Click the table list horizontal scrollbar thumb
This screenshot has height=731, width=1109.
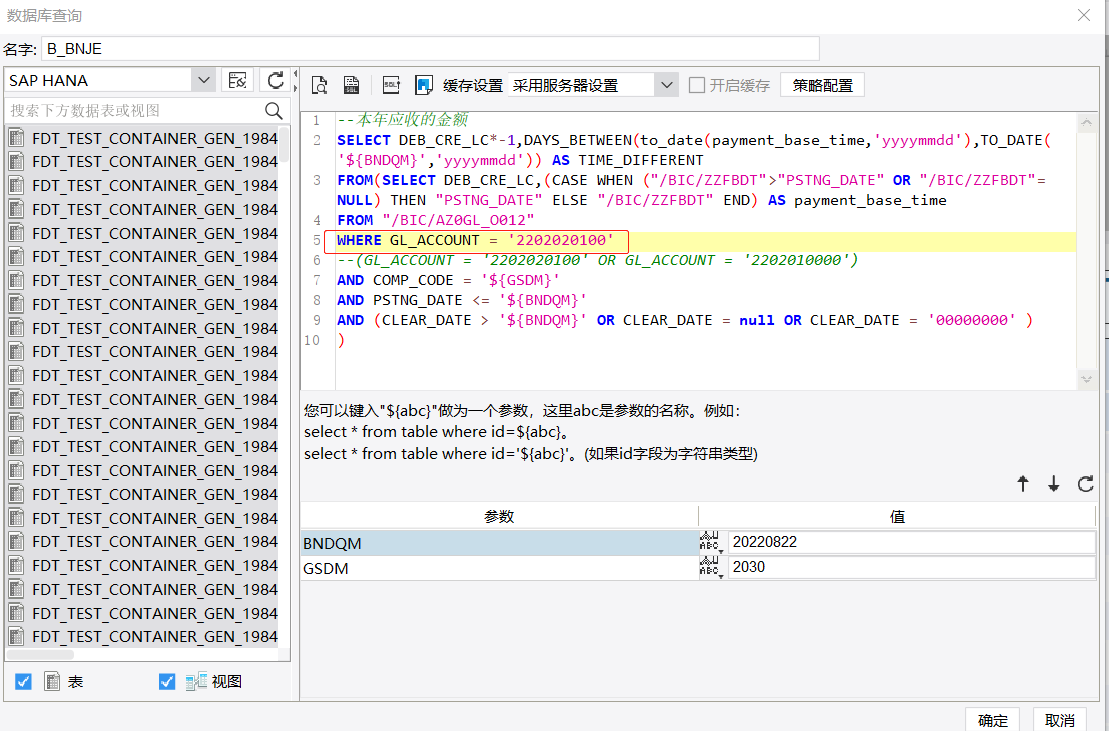click(x=40, y=654)
